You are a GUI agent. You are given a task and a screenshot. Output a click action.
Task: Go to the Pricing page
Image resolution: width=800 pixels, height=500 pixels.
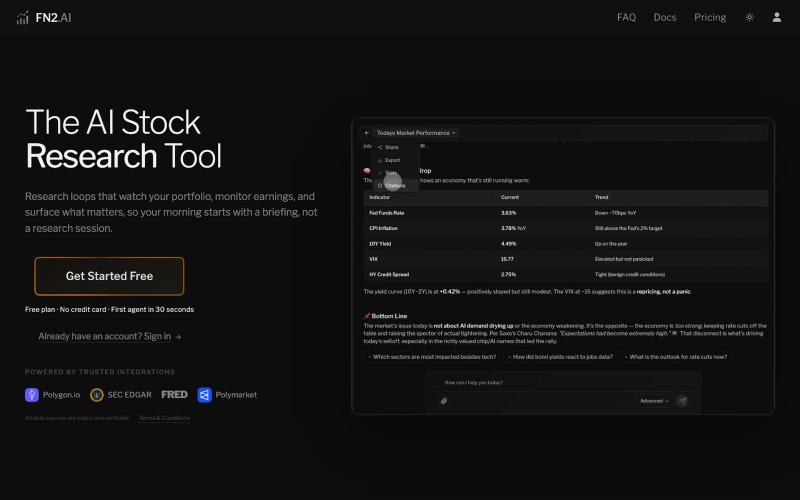coord(710,17)
